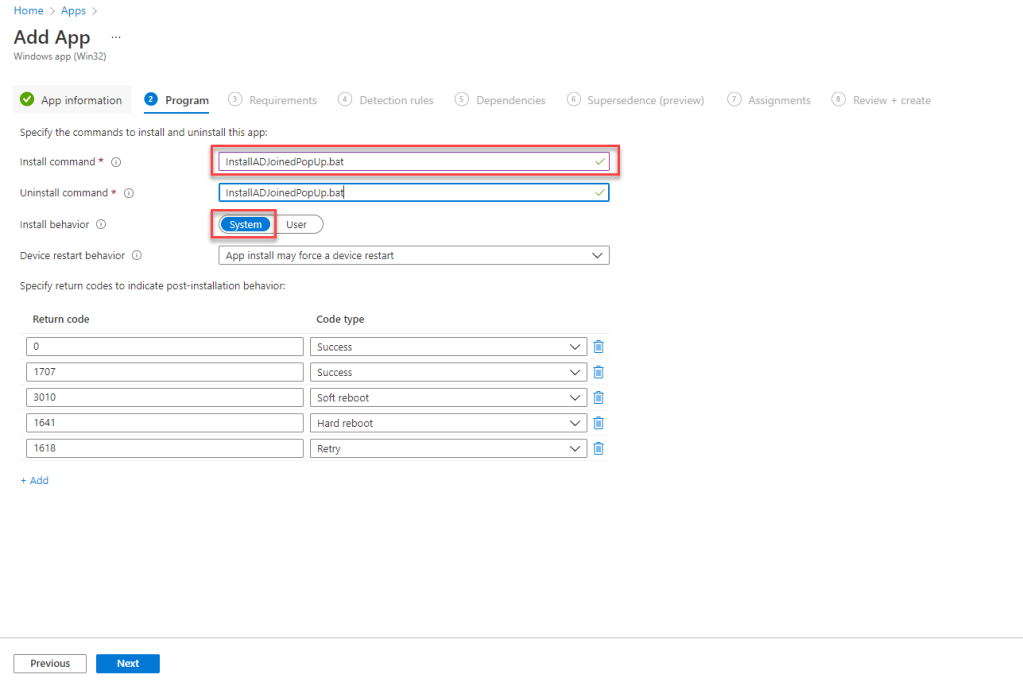Delete the 1618 Retry return code
The height and width of the screenshot is (686, 1023).
click(x=598, y=449)
